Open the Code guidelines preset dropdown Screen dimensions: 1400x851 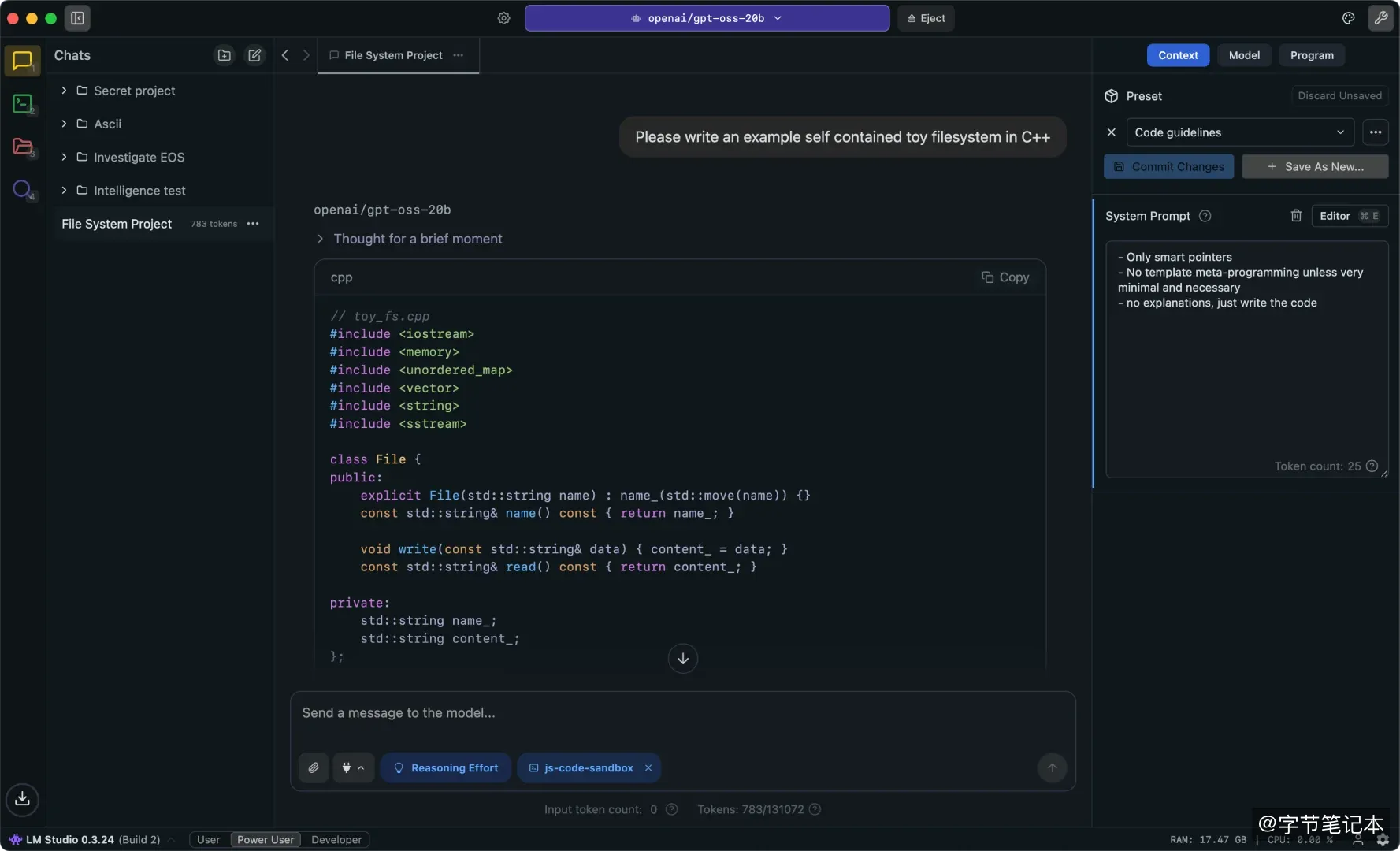point(1240,132)
